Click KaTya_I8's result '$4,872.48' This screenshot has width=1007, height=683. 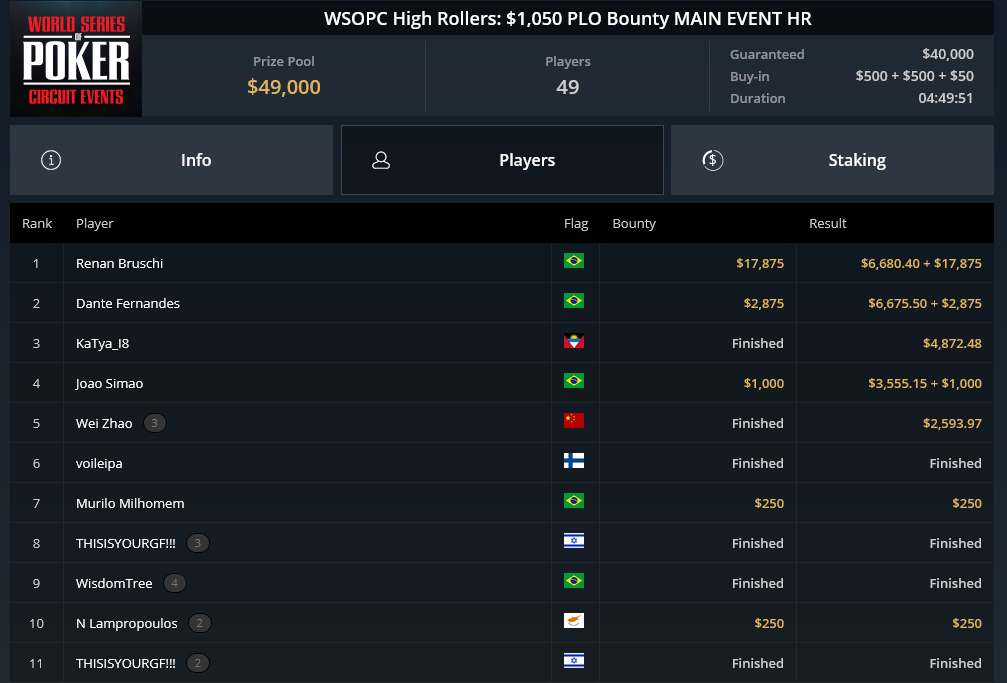click(952, 344)
